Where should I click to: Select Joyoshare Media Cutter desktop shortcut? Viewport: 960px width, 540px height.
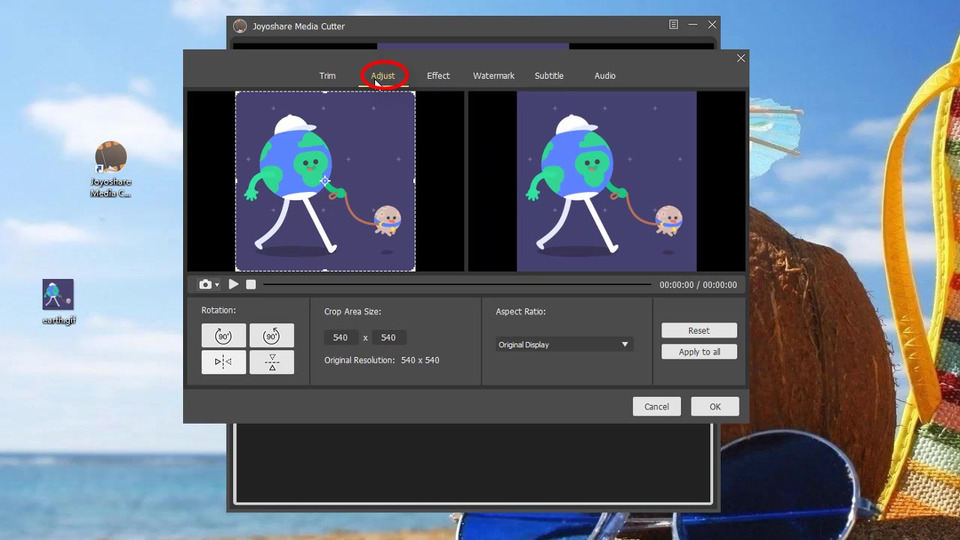coord(111,170)
